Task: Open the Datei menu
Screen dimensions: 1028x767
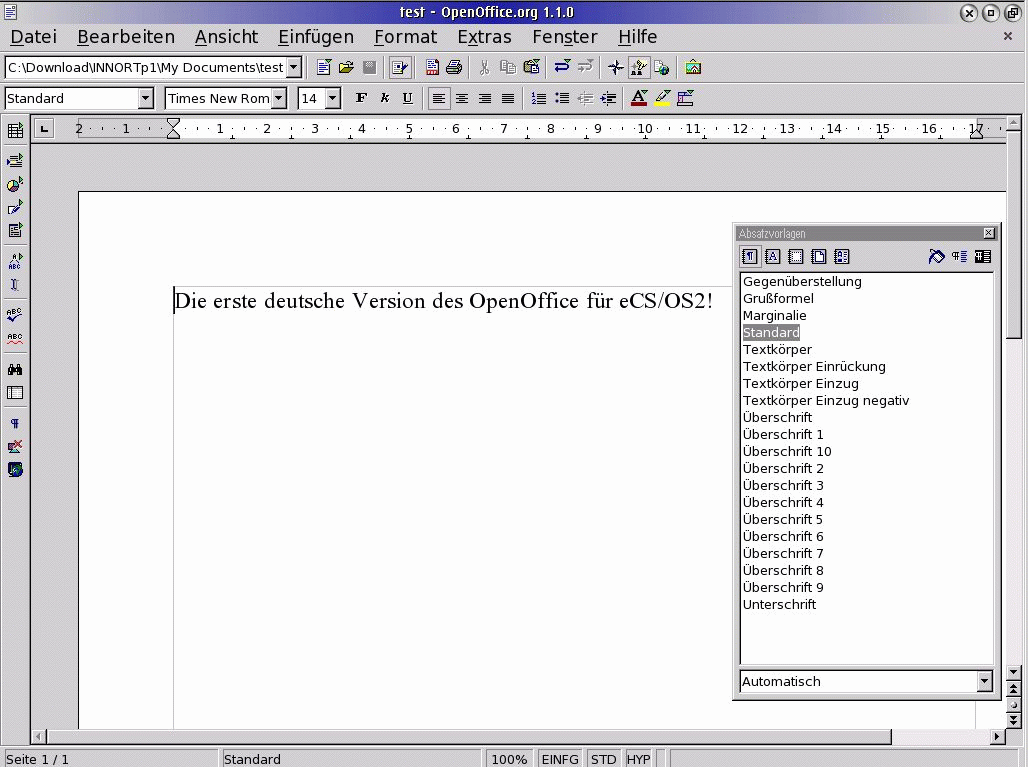Action: point(33,37)
